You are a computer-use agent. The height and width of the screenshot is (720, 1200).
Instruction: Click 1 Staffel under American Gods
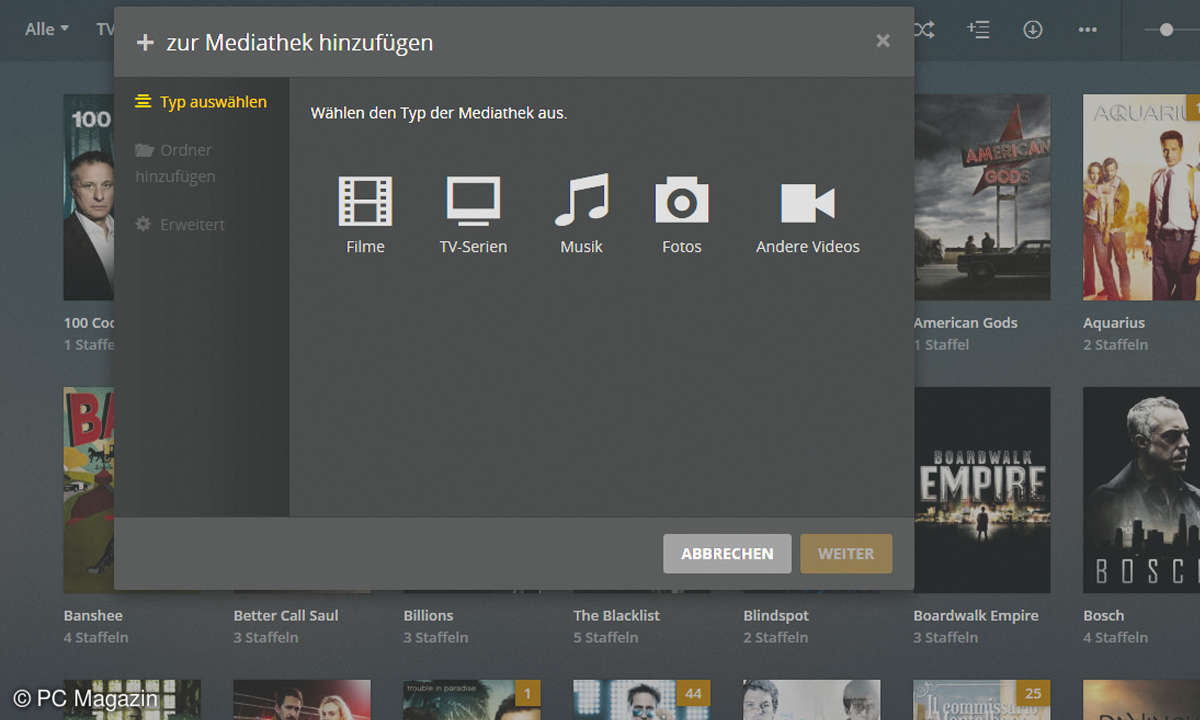click(941, 345)
